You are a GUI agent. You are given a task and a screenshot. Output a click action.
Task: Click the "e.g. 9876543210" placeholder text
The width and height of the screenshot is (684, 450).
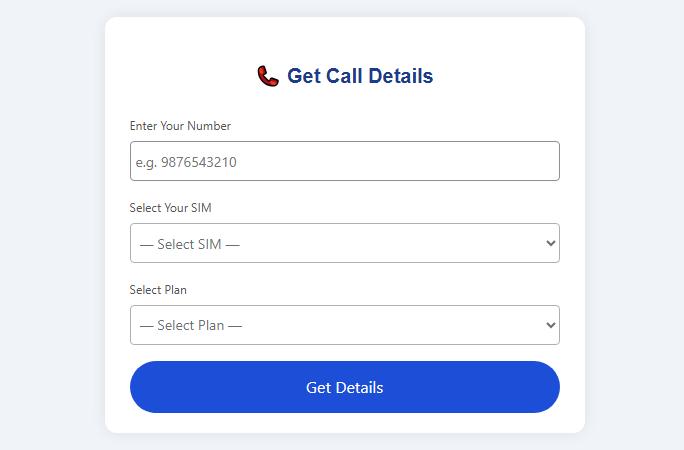(x=187, y=162)
